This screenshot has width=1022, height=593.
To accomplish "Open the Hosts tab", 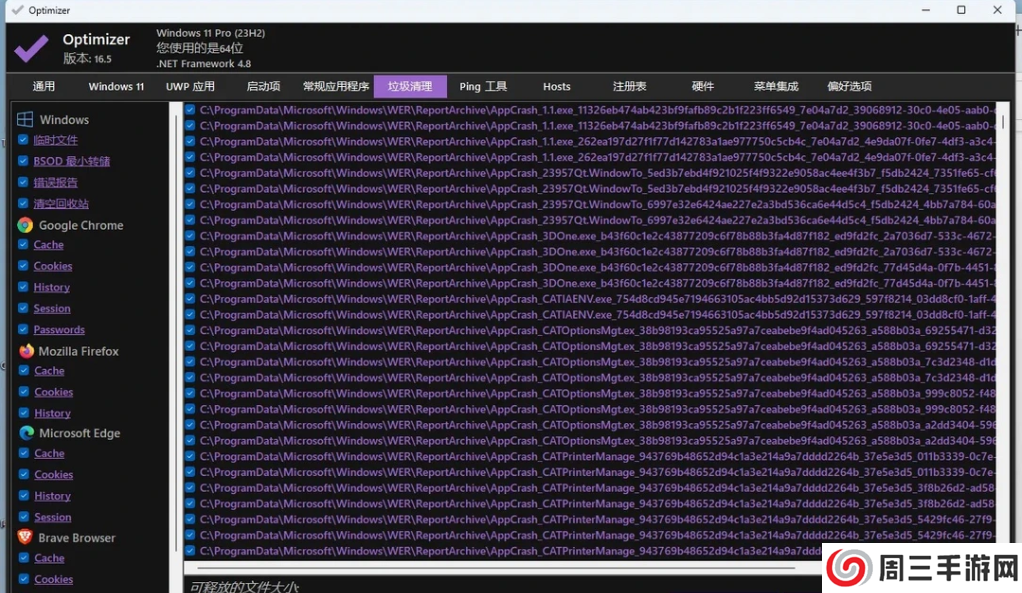I will point(556,87).
